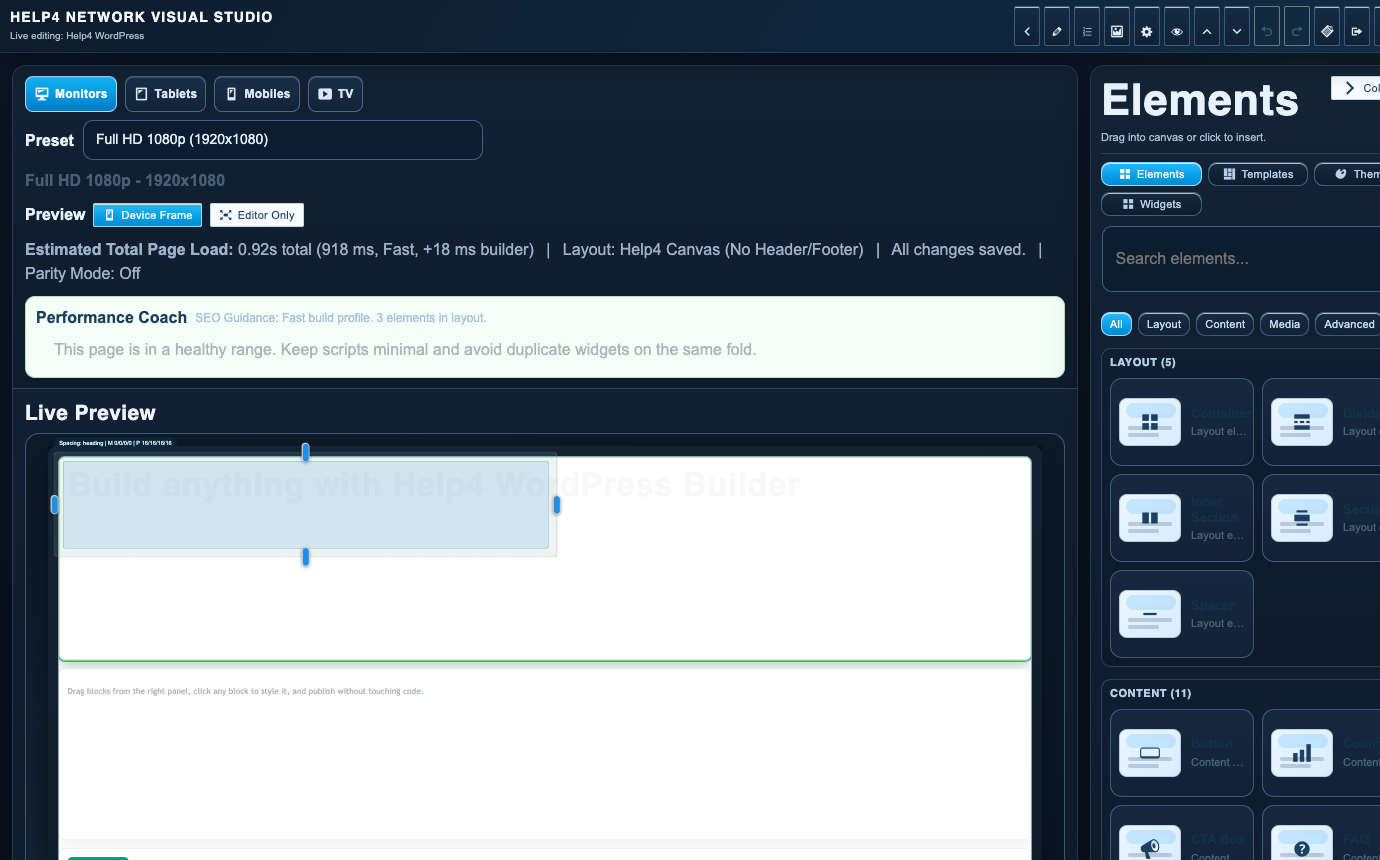Open the Templates tab in side panel

(1258, 174)
